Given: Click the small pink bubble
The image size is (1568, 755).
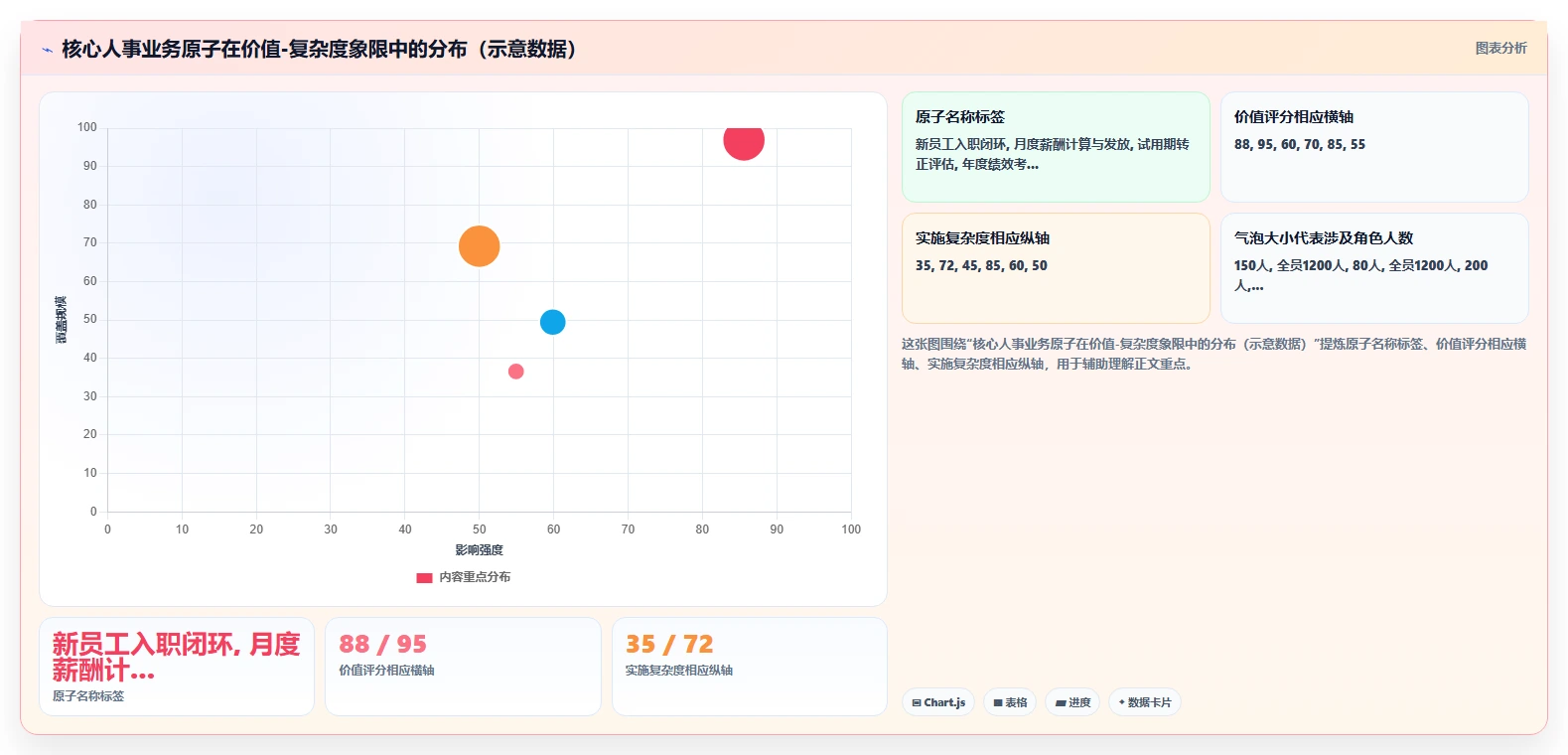Looking at the screenshot, I should tap(515, 372).
